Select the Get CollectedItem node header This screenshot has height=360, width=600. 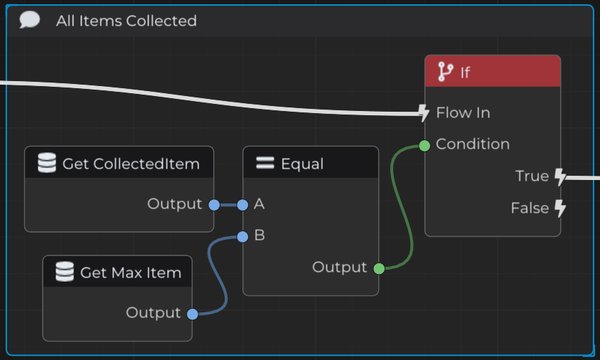119,162
